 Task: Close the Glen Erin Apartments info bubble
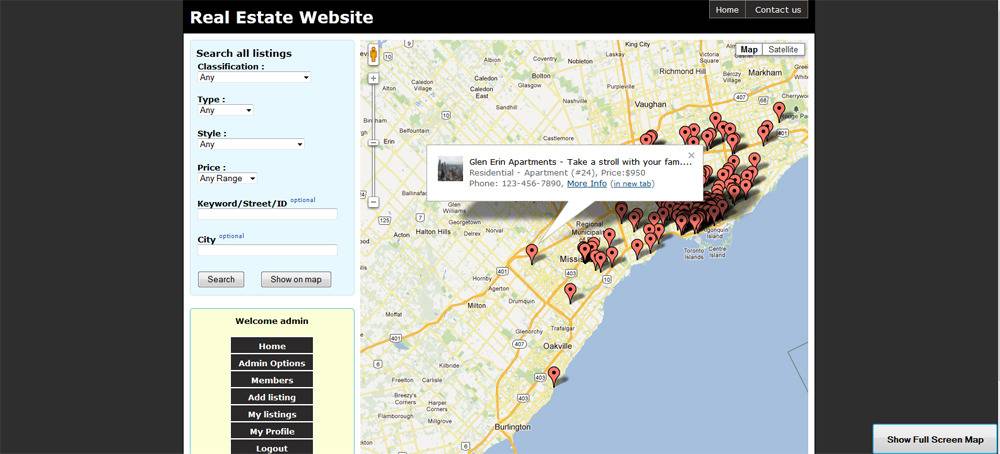click(x=691, y=154)
